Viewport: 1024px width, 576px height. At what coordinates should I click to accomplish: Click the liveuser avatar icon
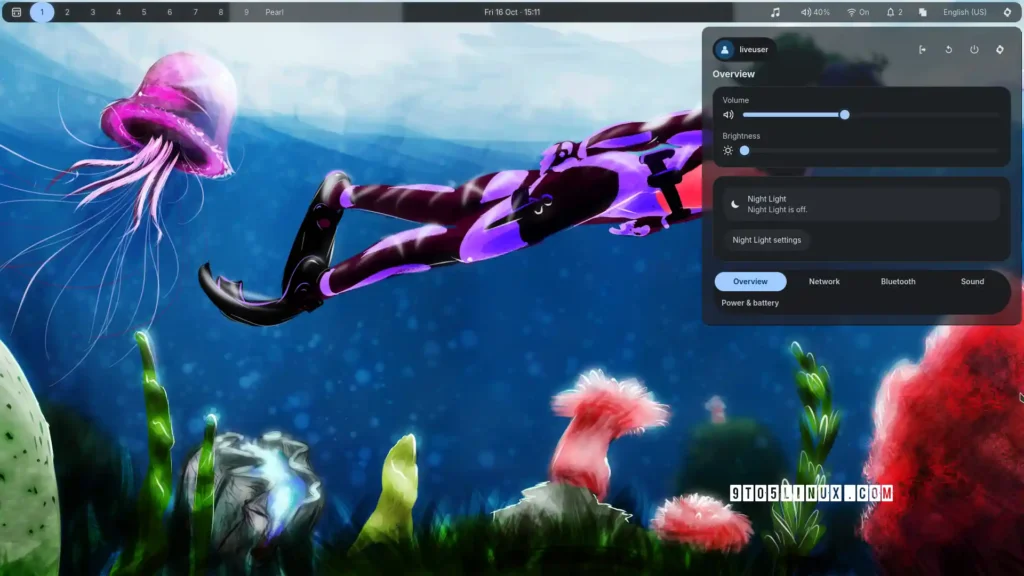(x=724, y=50)
